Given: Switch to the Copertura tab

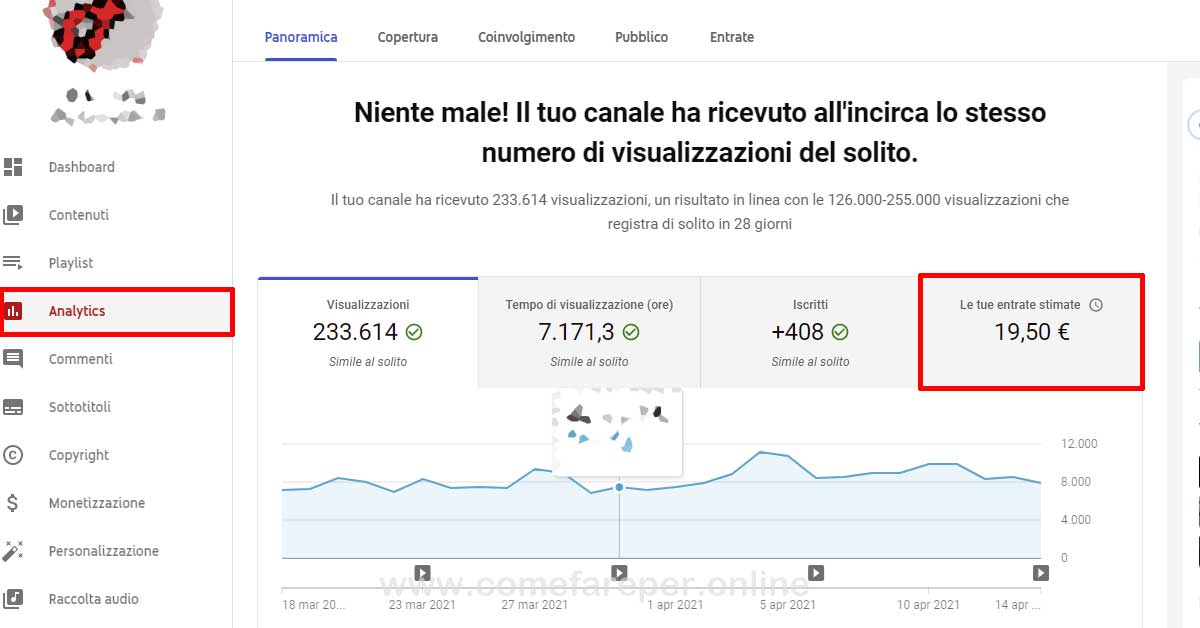Looking at the screenshot, I should pos(407,37).
